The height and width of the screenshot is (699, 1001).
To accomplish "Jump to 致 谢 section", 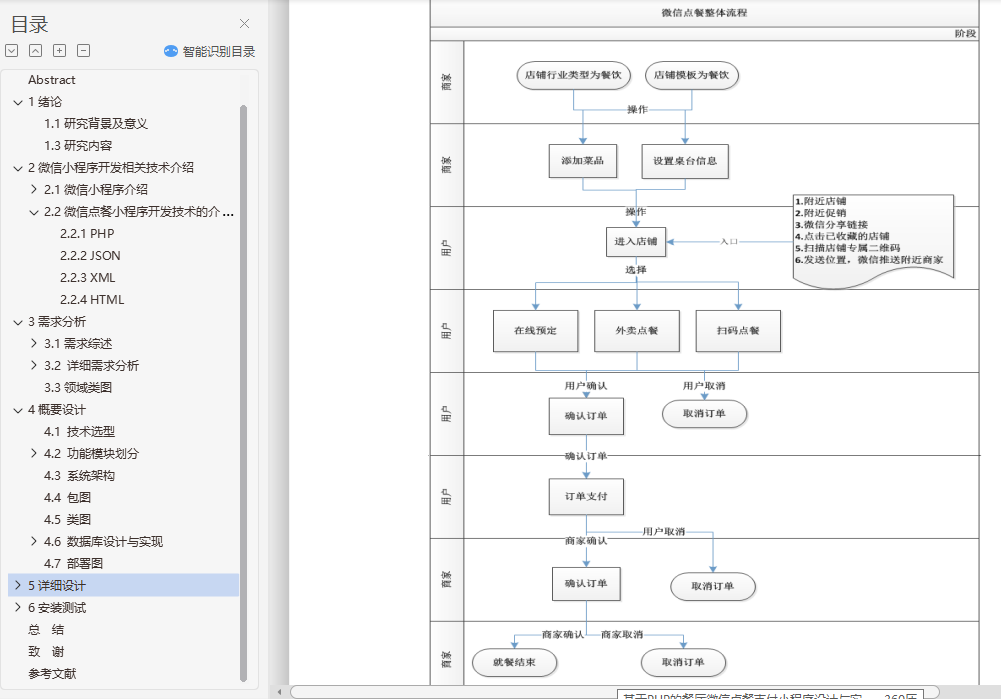I will tap(46, 652).
